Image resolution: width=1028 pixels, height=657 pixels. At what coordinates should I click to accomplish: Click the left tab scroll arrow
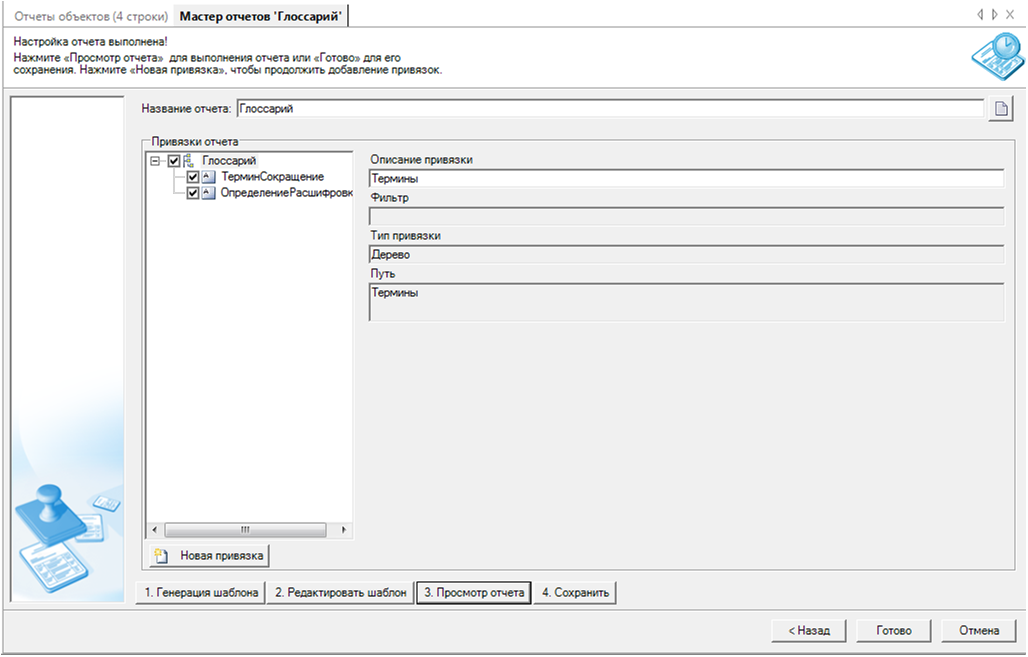point(981,15)
